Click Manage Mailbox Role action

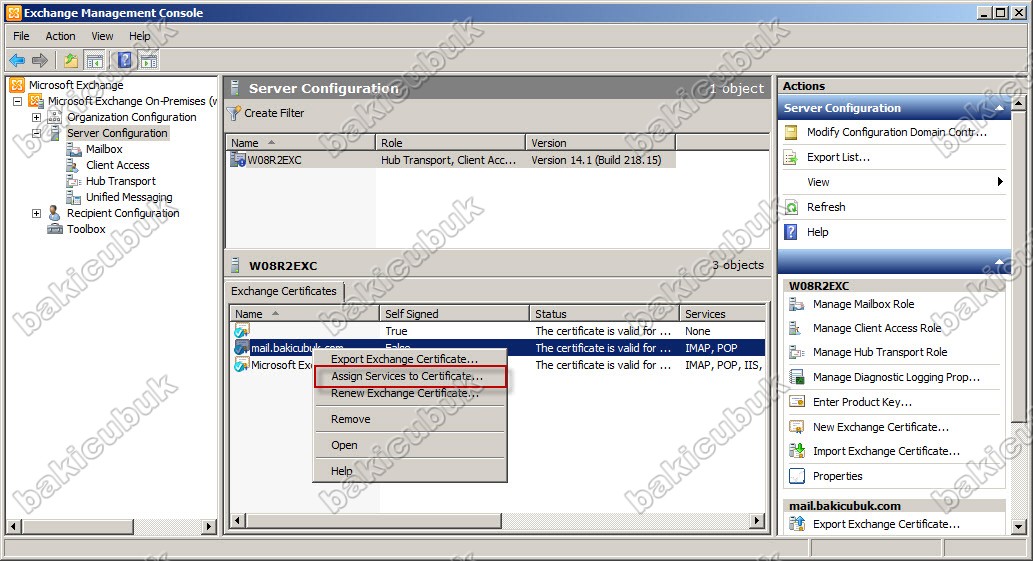pyautogui.click(x=863, y=304)
